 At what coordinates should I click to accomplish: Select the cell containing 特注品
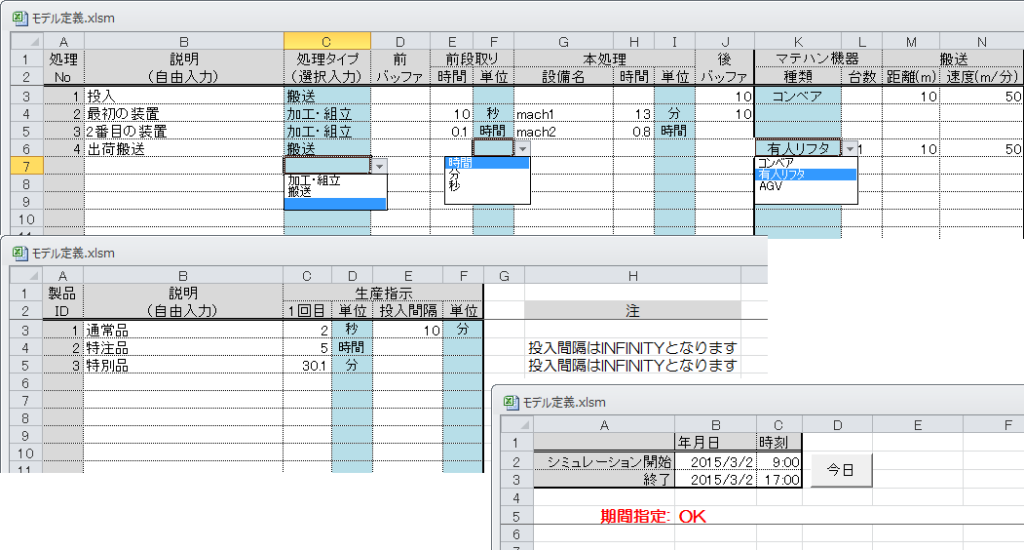pyautogui.click(x=183, y=348)
